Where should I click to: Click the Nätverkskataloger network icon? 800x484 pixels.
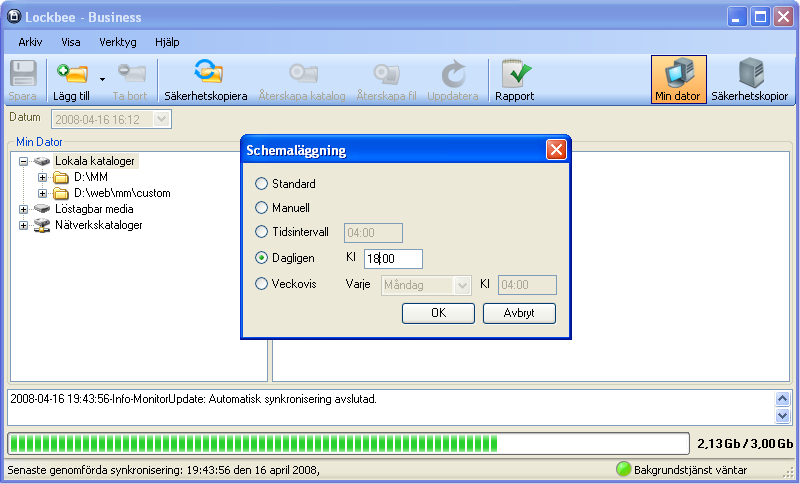pos(42,225)
